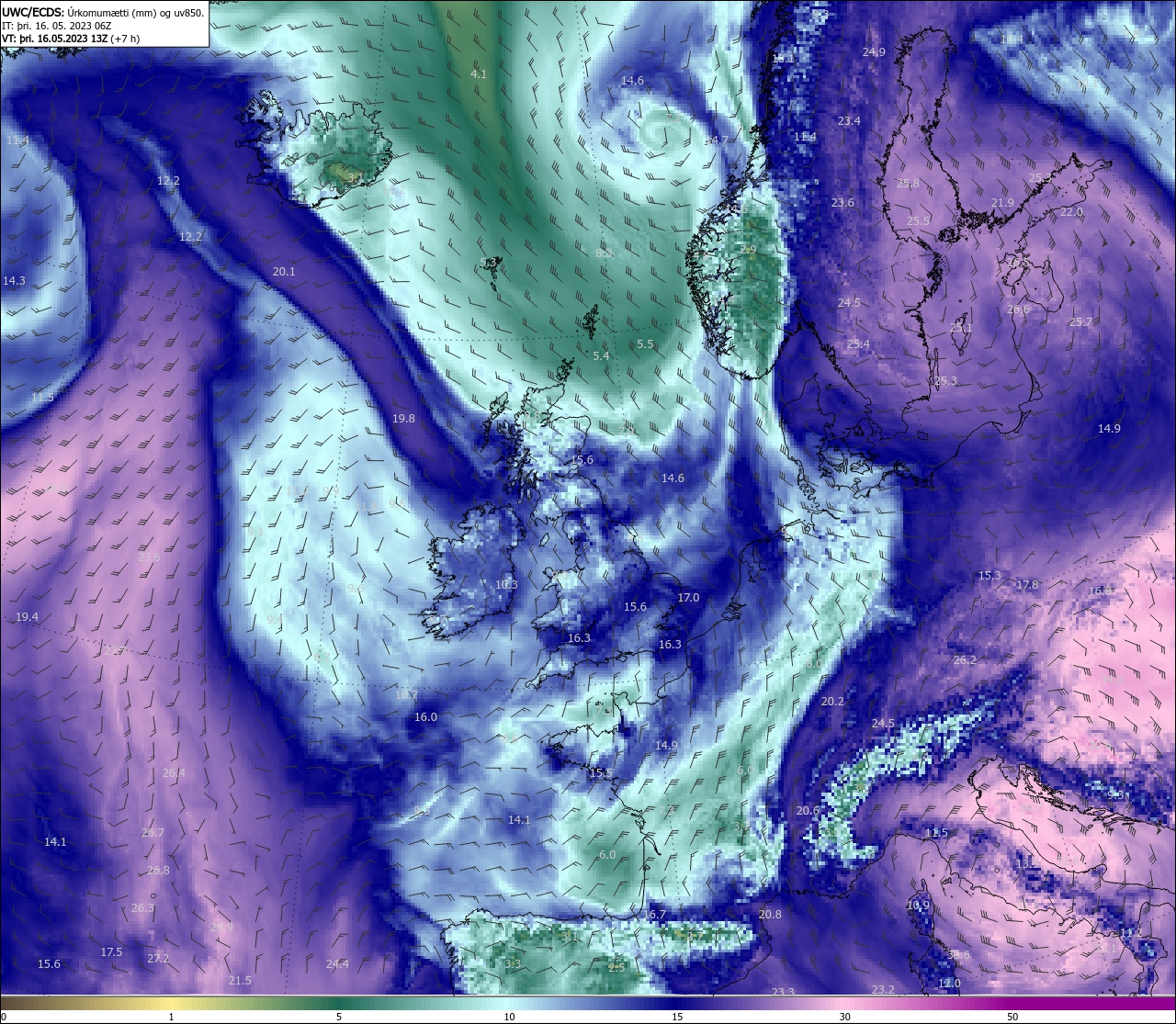Click the map value '20.1'
Viewport: 1176px width, 1024px height.
[x=284, y=272]
